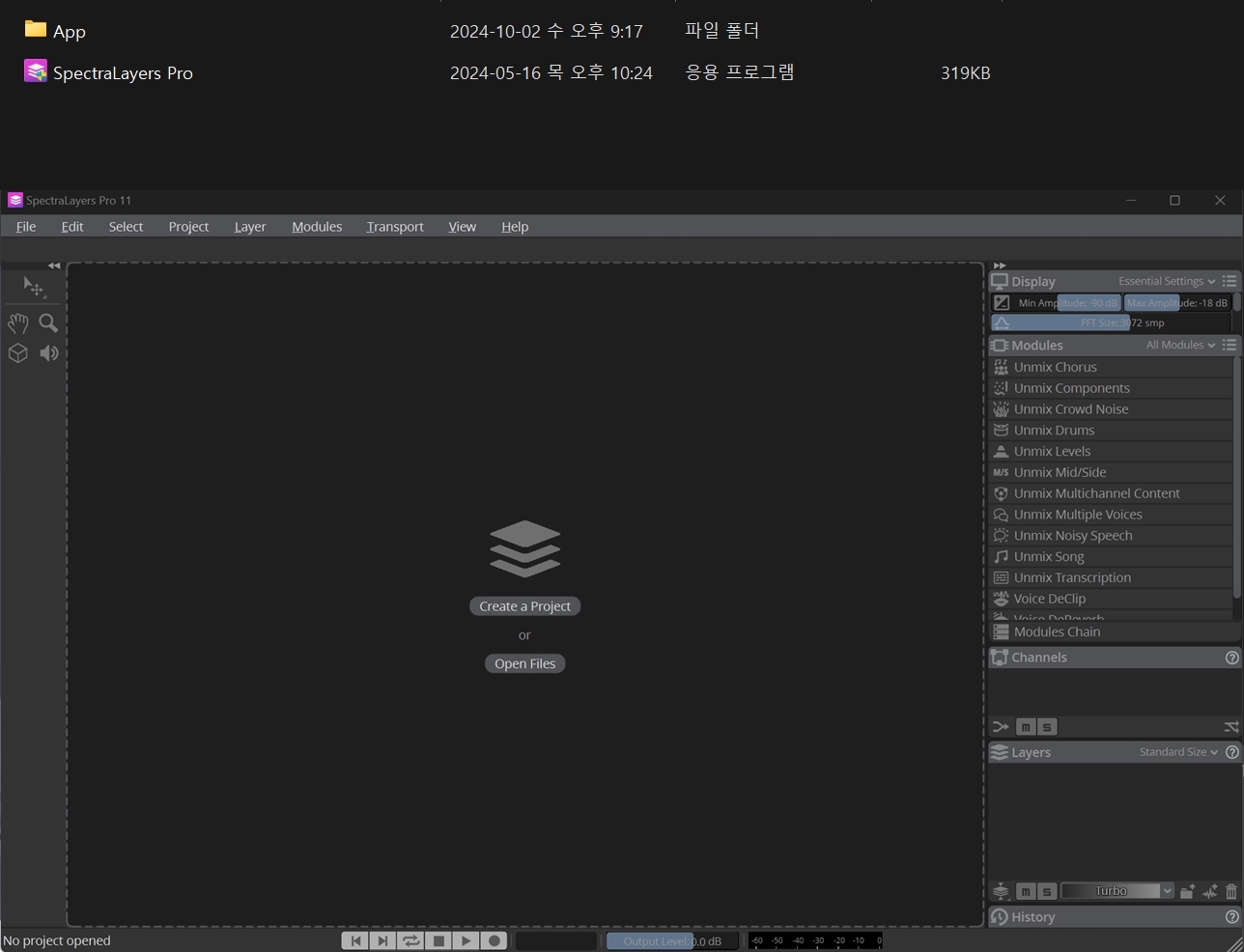The image size is (1244, 952).
Task: Open the History panel help icon
Action: click(1231, 917)
